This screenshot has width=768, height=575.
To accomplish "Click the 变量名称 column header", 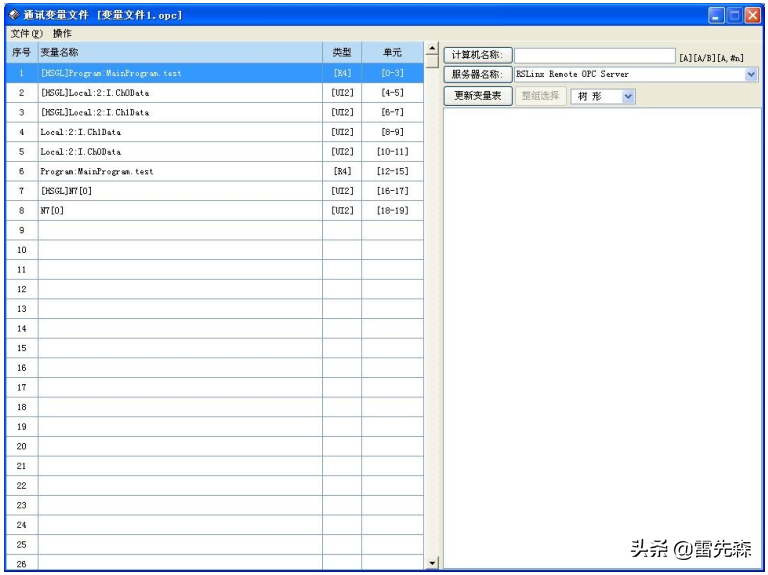I will 180,53.
